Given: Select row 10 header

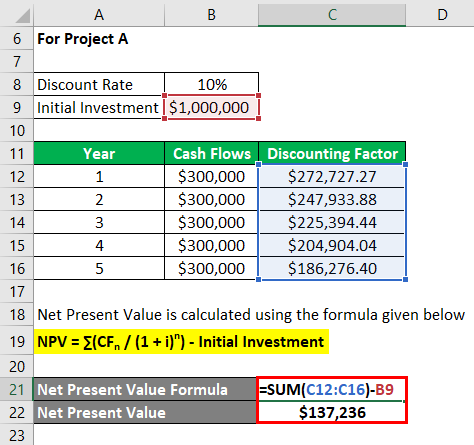Looking at the screenshot, I should click(x=17, y=130).
